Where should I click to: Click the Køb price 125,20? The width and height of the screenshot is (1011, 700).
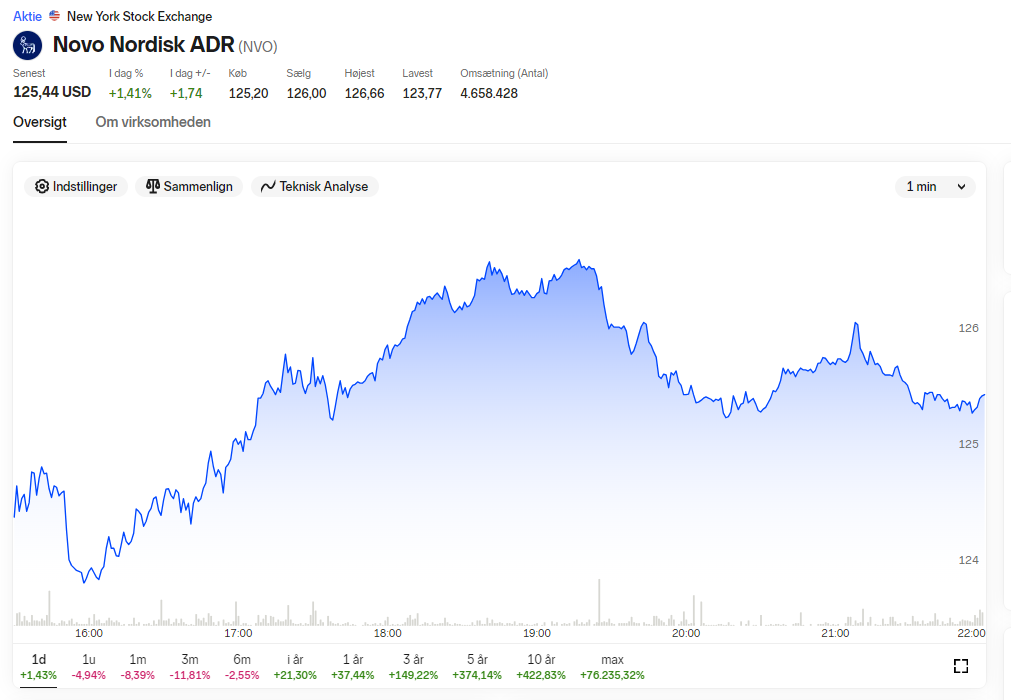pyautogui.click(x=248, y=93)
